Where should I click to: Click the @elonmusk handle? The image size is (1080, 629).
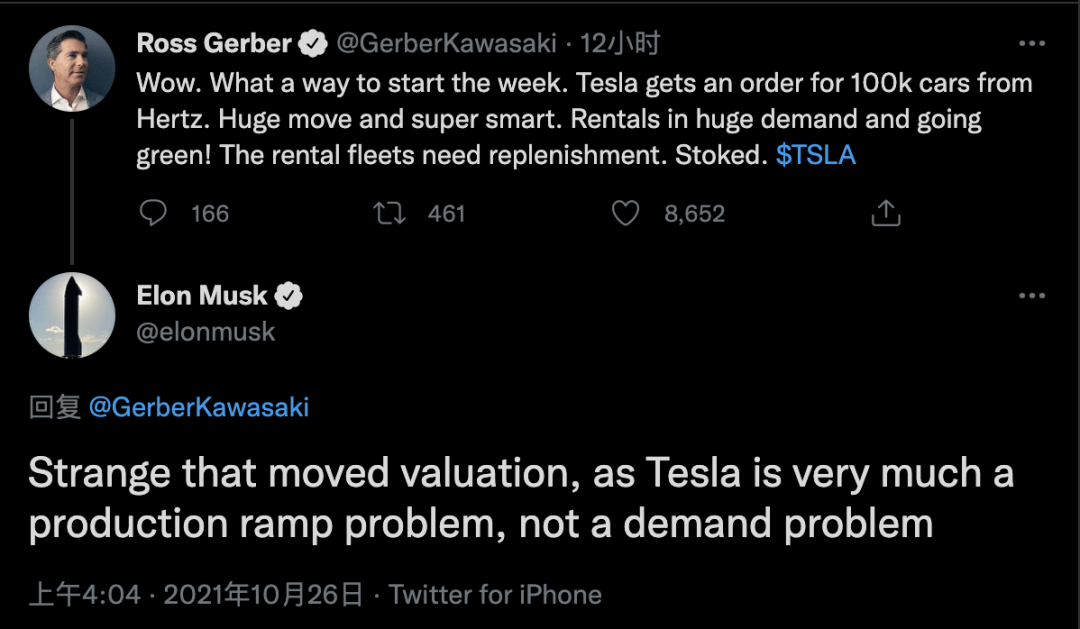(x=206, y=332)
